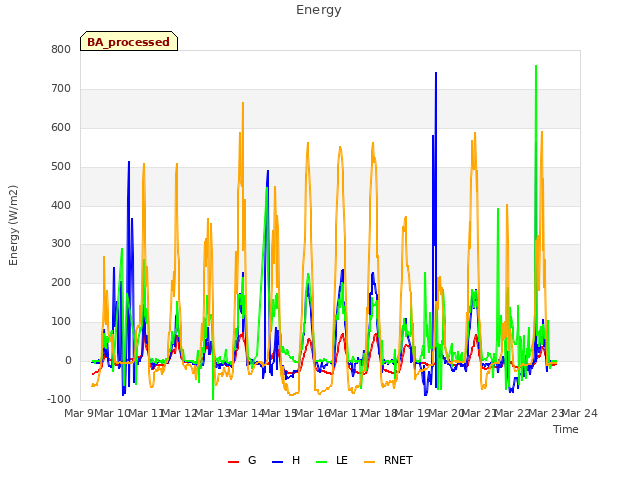
Task: Click the orange RNET peak near 665 on Mar 13
Action: coord(243,103)
